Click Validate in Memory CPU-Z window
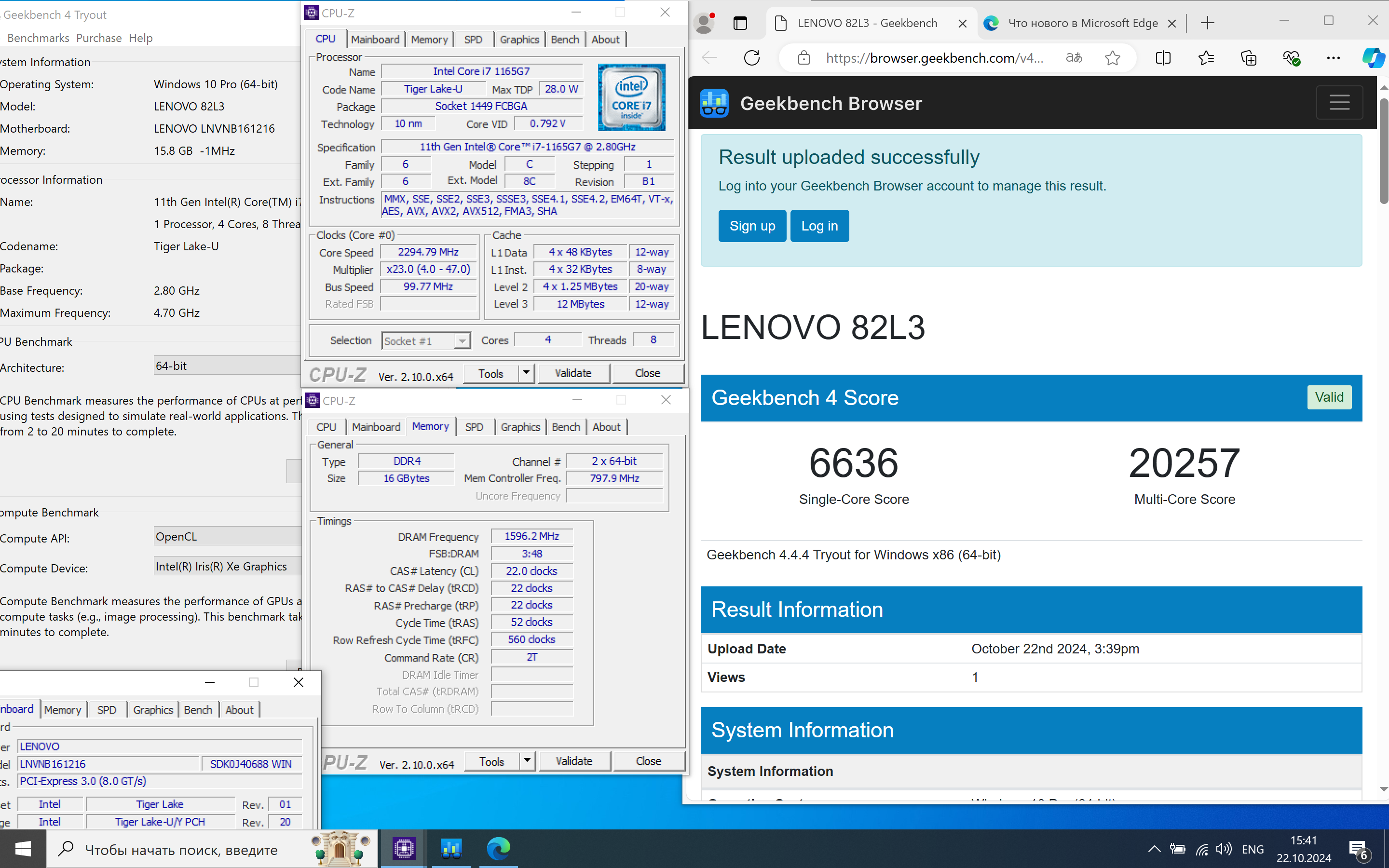This screenshot has width=1389, height=868. 574,761
